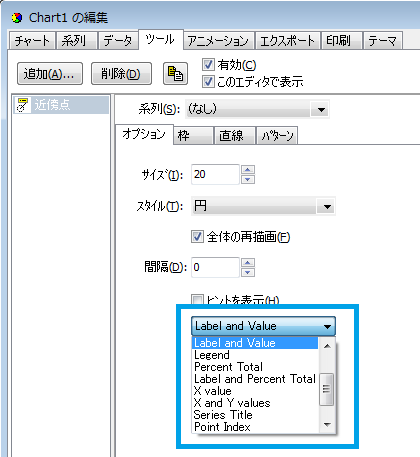Select the 近傍点 tool icon in list
Viewport: 420px width, 457px height.
pyautogui.click(x=23, y=105)
